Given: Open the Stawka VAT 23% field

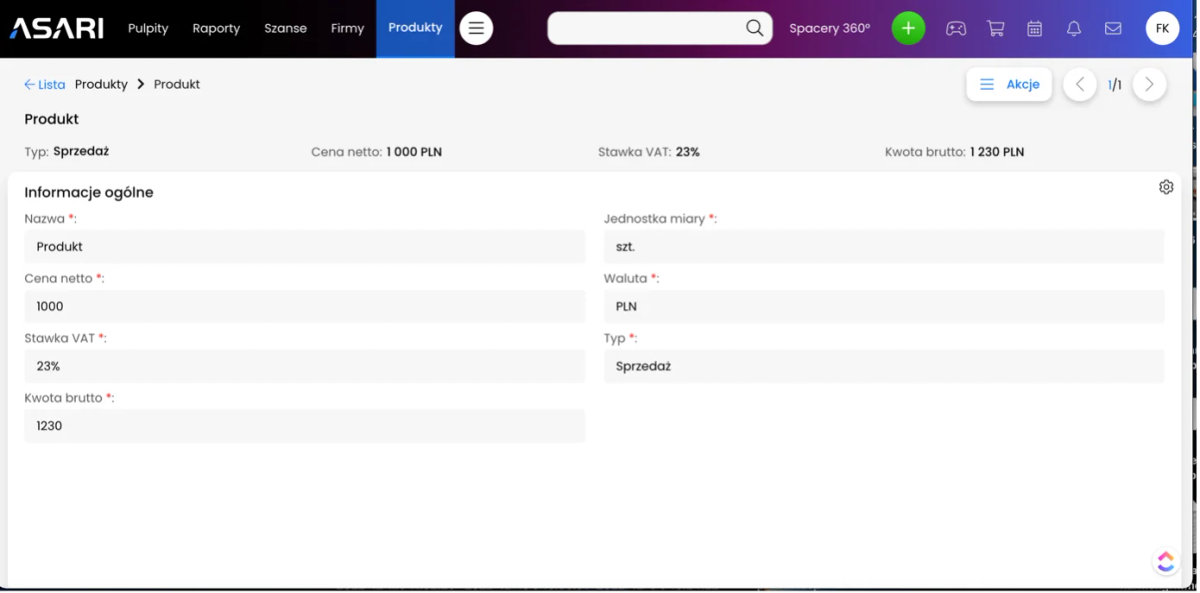Looking at the screenshot, I should tap(304, 366).
